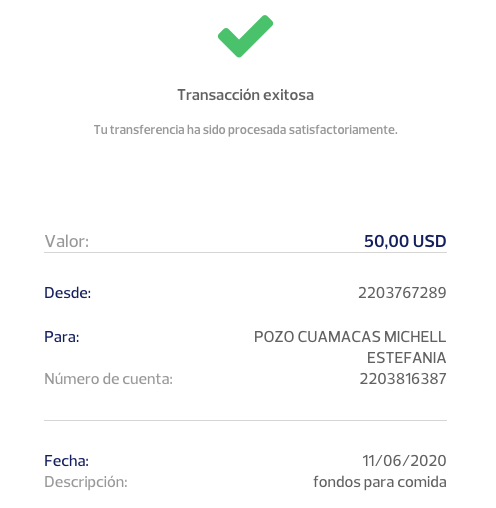The width and height of the screenshot is (496, 508).
Task: Click ESTEFANIA in recipient name
Action: [x=407, y=358]
